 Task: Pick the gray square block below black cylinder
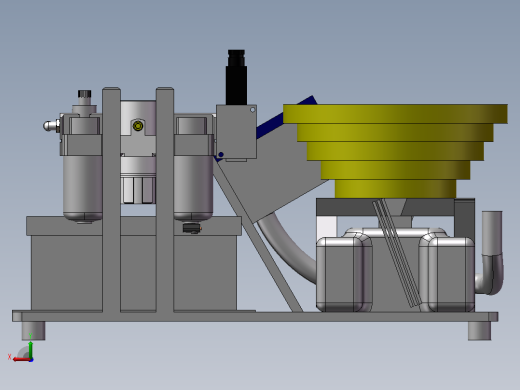point(236,132)
